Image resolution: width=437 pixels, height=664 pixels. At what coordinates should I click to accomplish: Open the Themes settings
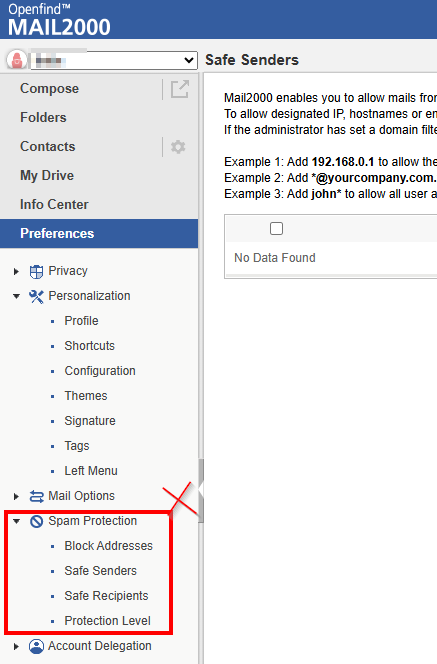point(86,396)
